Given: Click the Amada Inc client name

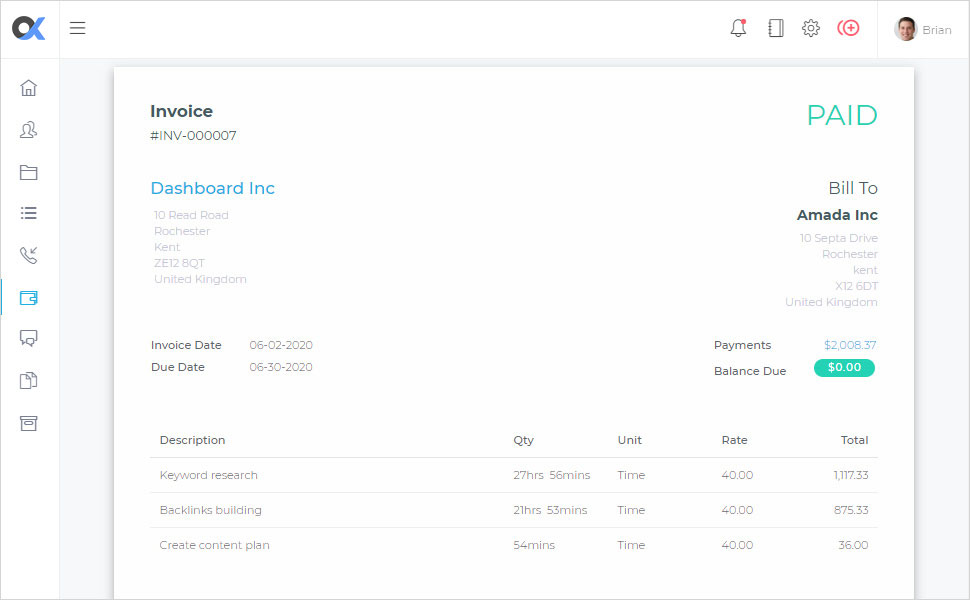Looking at the screenshot, I should tap(837, 215).
